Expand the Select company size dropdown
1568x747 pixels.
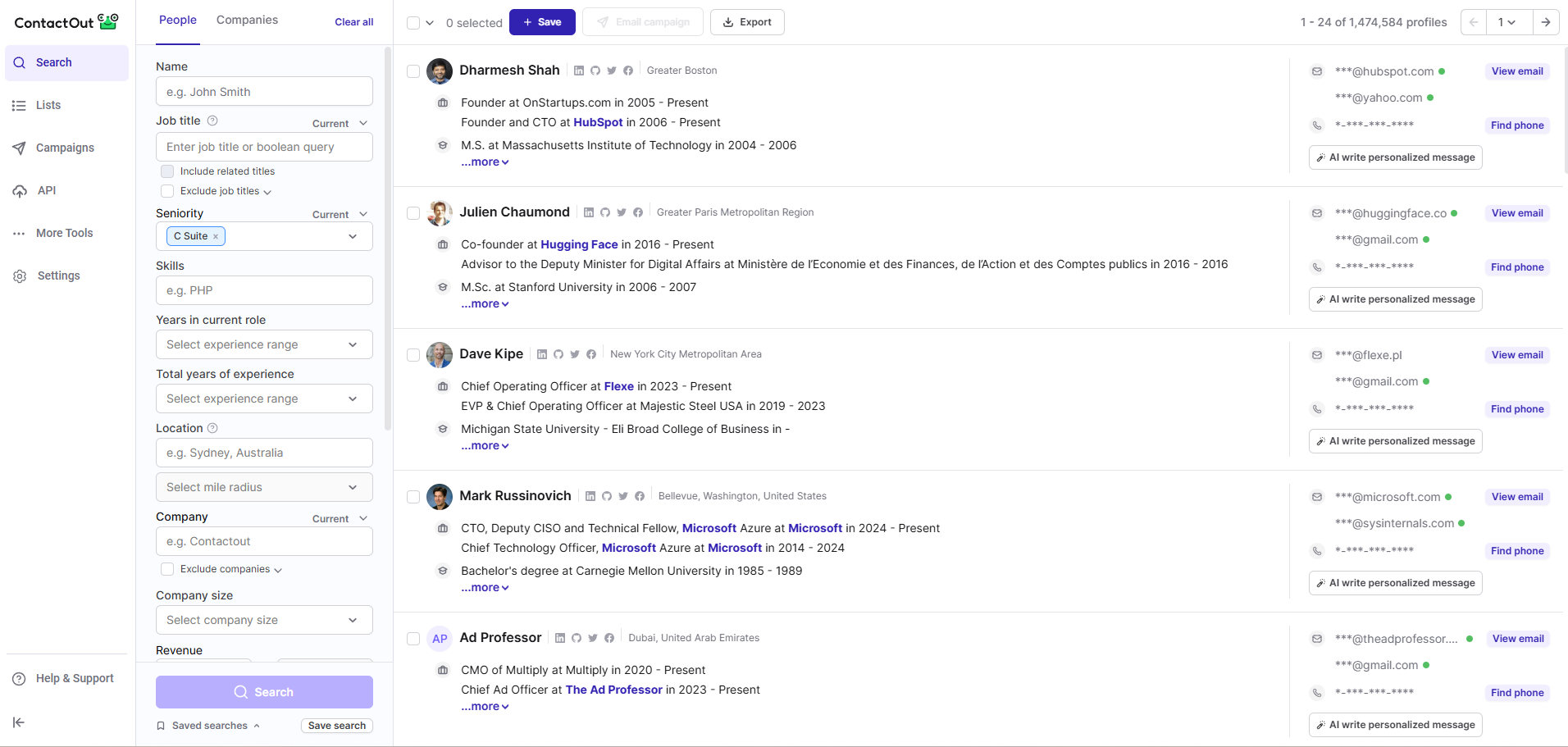click(264, 620)
